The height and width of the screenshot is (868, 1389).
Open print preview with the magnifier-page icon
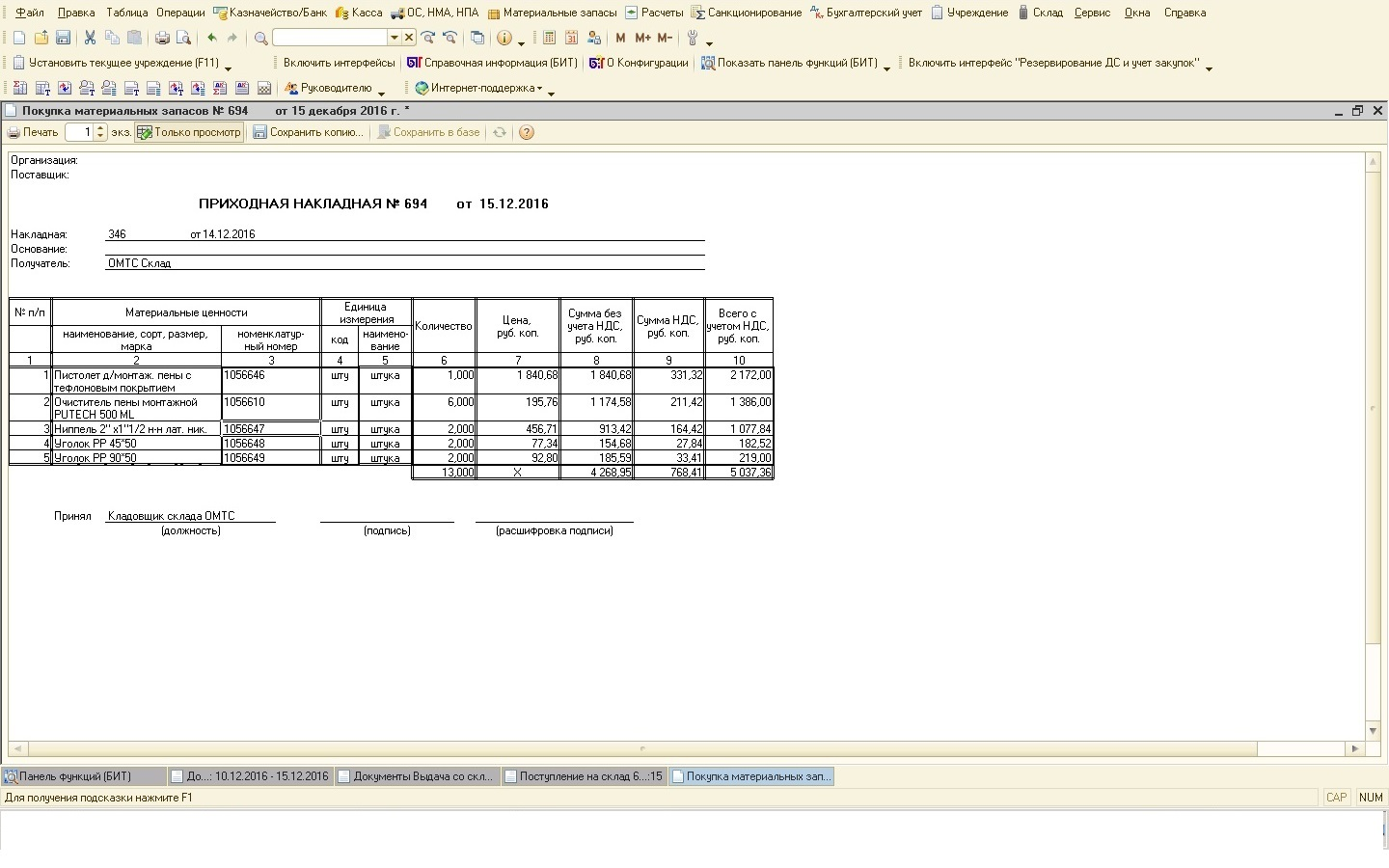[x=183, y=38]
